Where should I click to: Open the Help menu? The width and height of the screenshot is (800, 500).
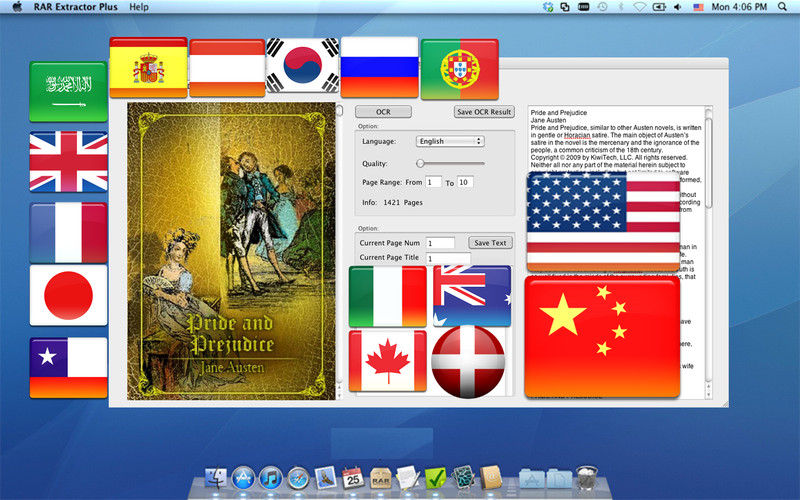point(139,7)
